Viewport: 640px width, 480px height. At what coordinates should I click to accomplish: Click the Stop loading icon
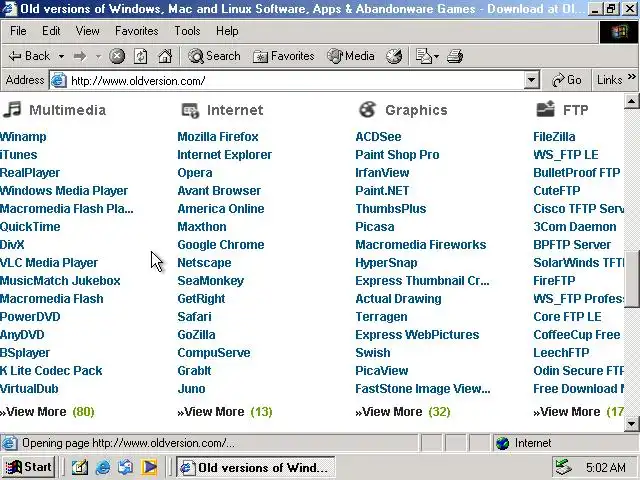coord(117,56)
